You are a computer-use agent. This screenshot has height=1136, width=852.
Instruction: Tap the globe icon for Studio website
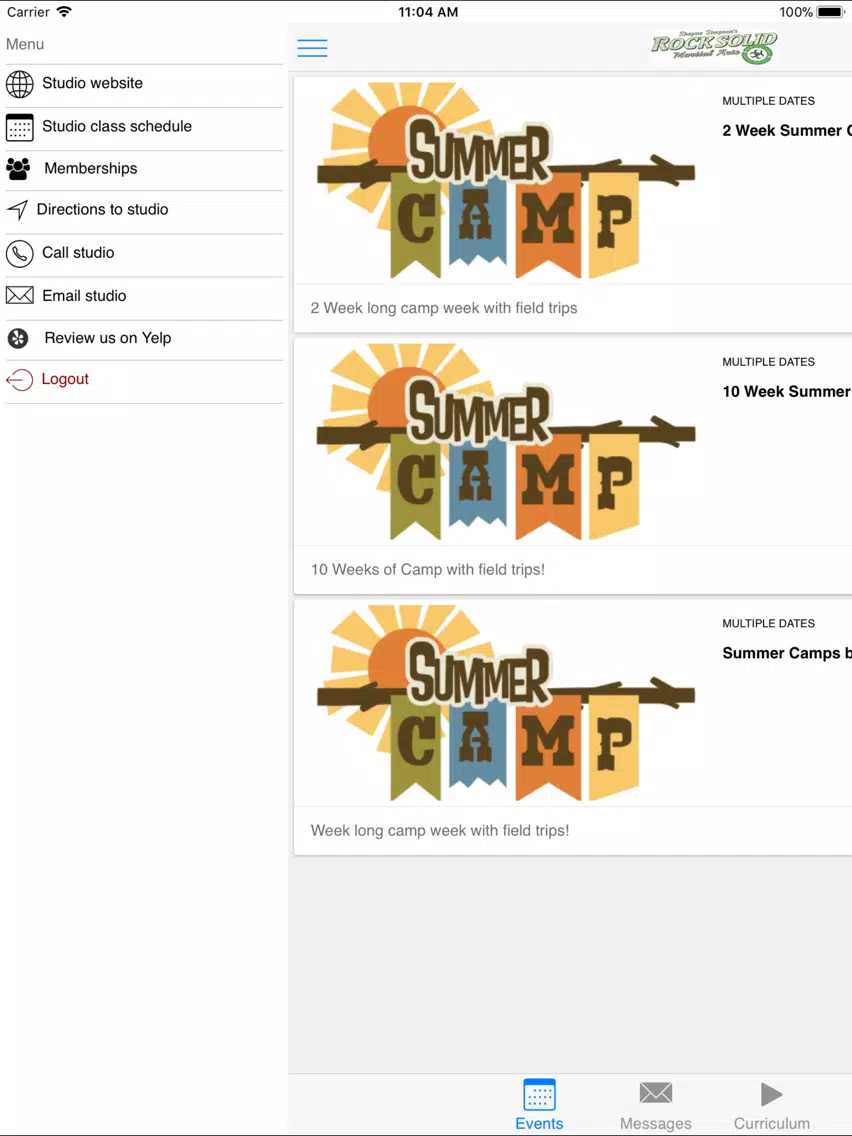coord(20,84)
